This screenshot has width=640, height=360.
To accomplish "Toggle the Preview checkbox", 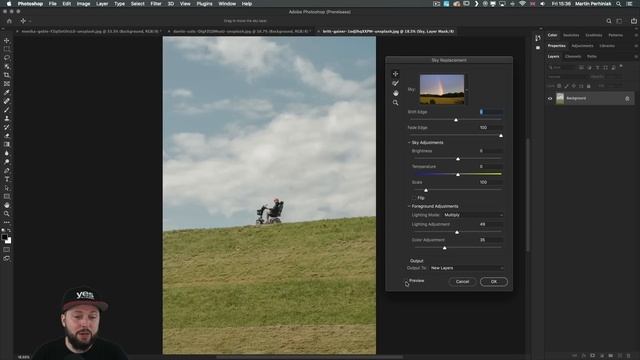I will [407, 281].
